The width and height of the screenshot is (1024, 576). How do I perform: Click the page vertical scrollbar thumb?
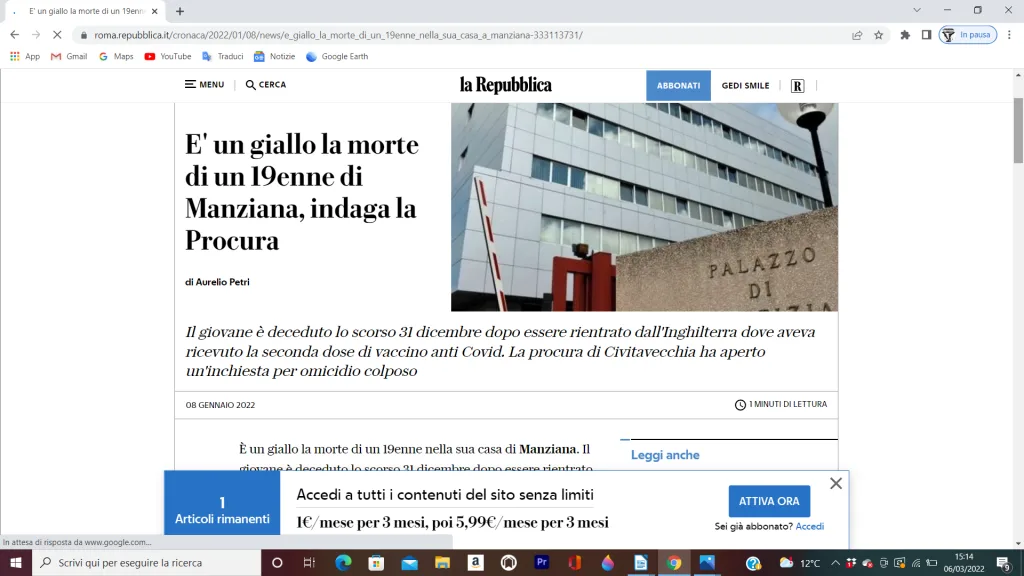[1018, 131]
